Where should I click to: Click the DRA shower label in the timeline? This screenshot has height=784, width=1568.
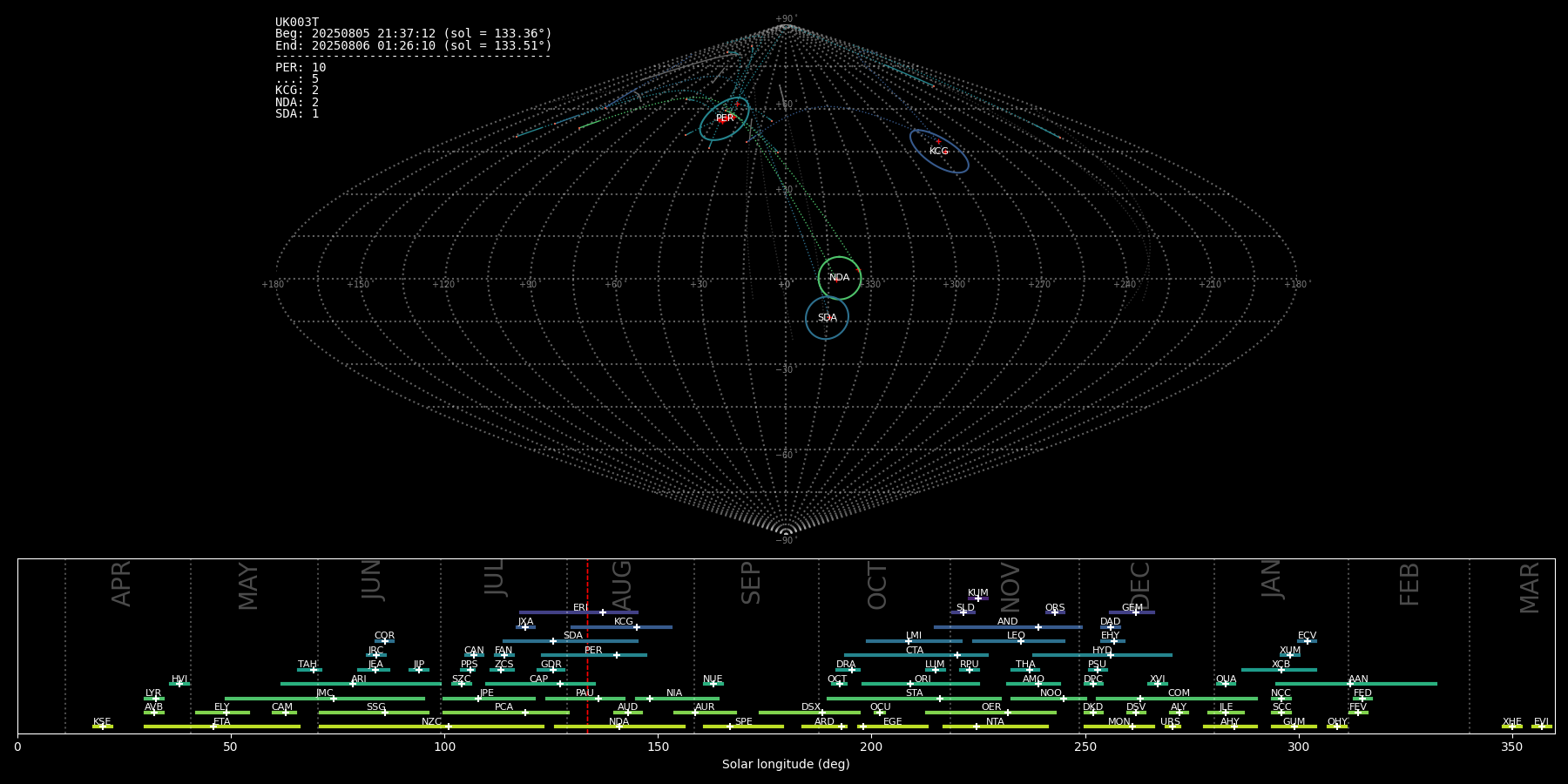(x=846, y=665)
